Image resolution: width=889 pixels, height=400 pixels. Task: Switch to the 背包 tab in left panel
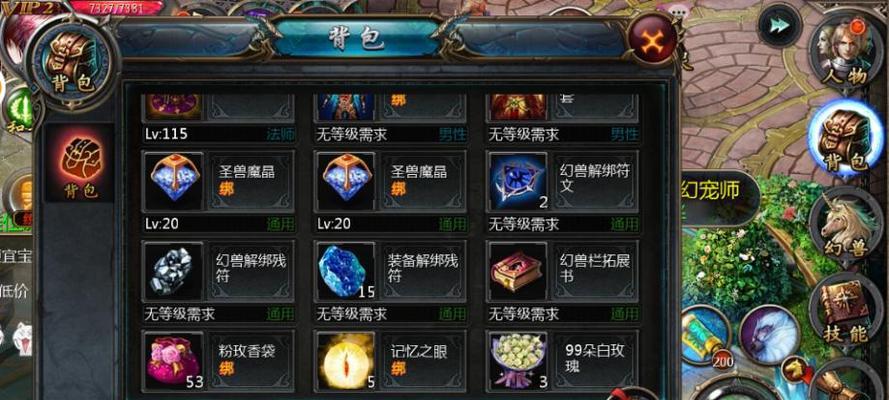point(79,164)
